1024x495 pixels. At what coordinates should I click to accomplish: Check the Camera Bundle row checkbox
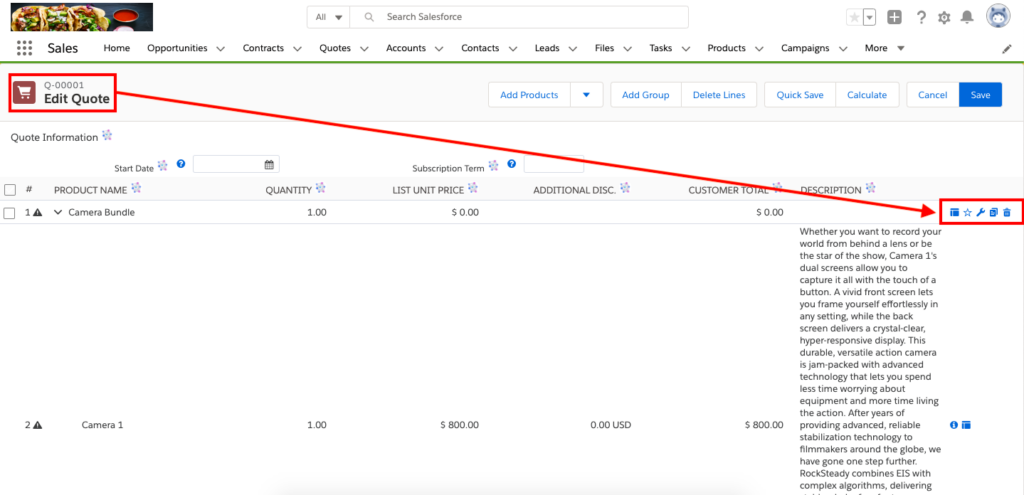10,212
